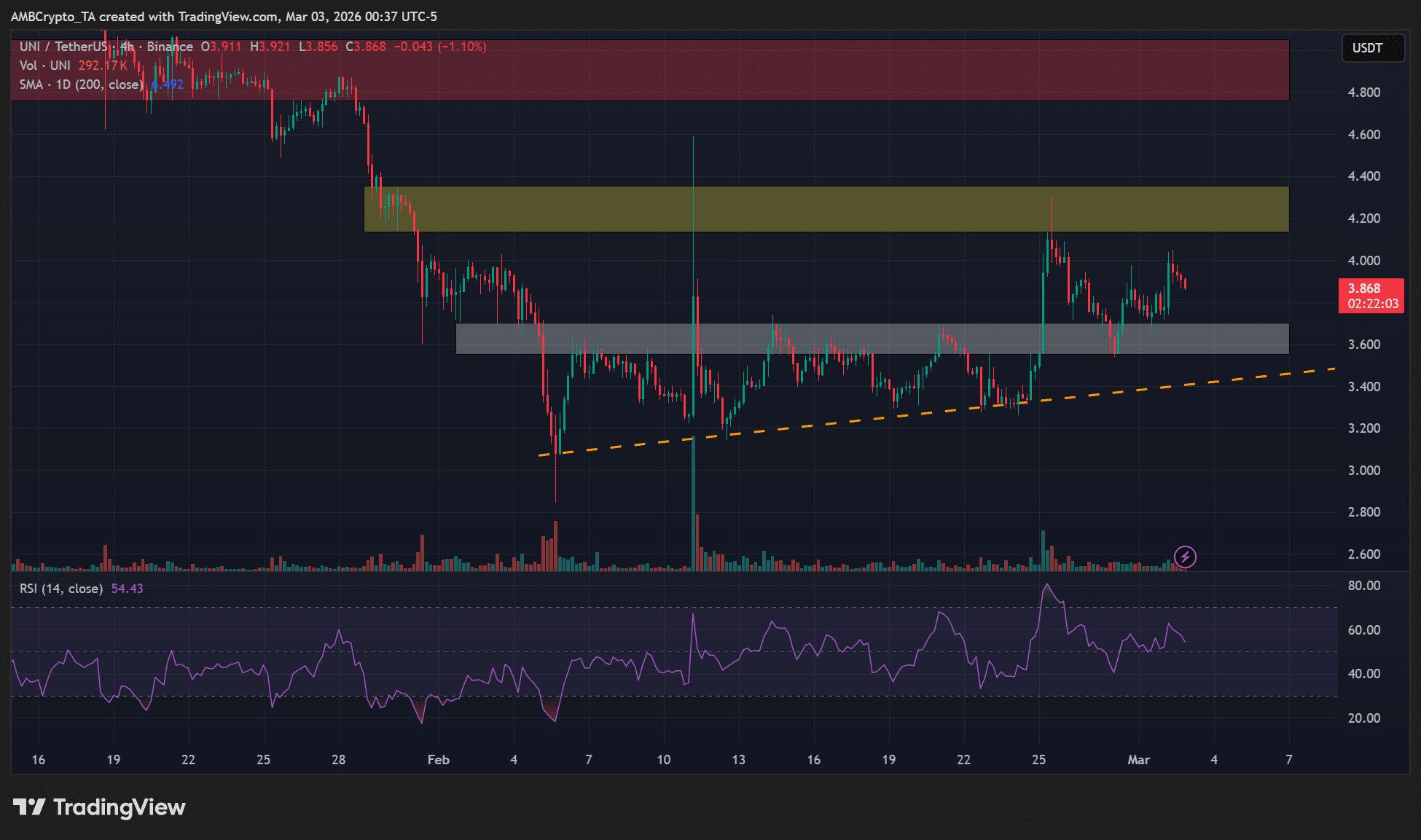This screenshot has height=840, width=1421.
Task: Click the 4.200 level on price scale
Action: pyautogui.click(x=1363, y=219)
